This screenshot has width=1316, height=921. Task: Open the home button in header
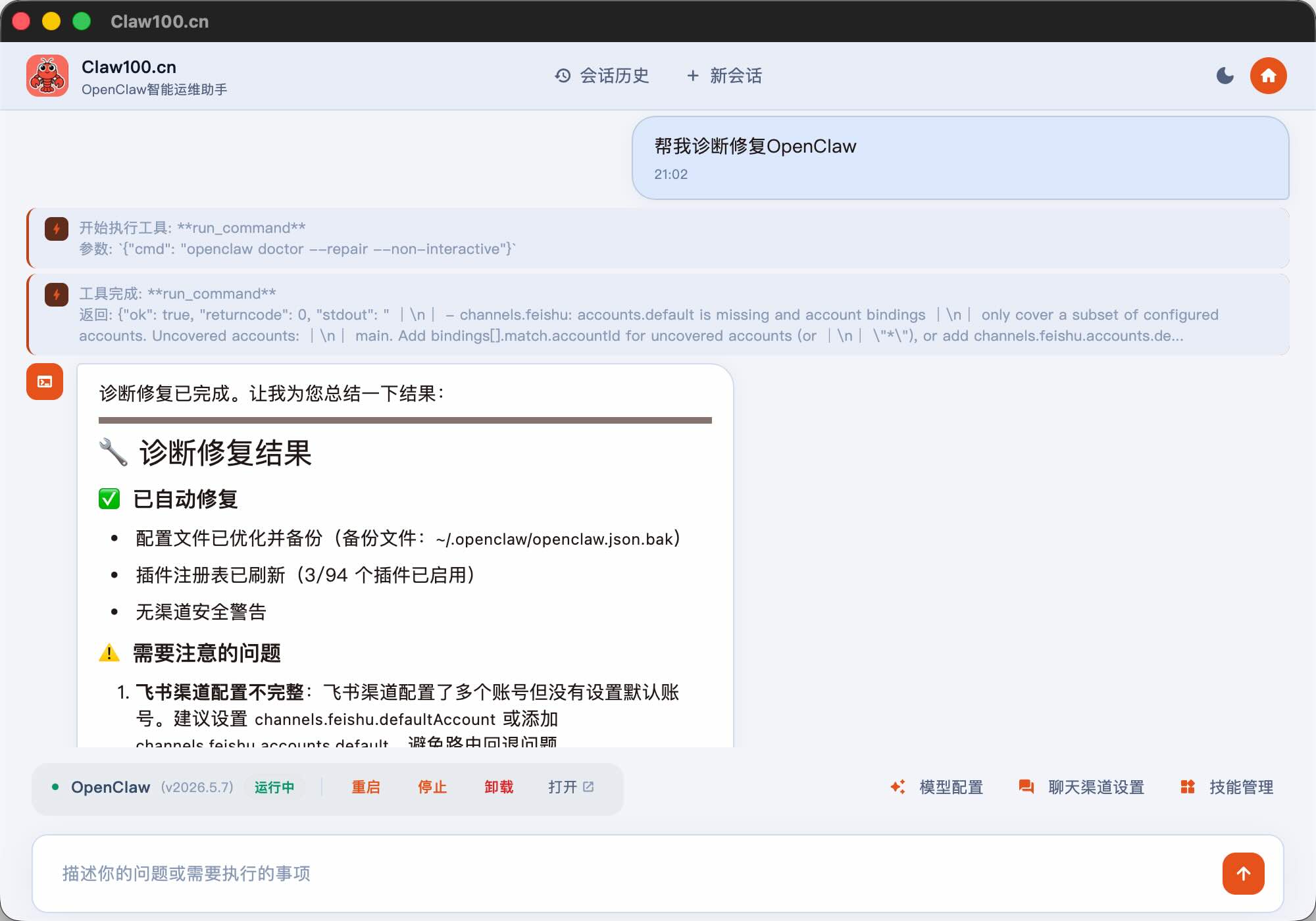click(x=1268, y=76)
